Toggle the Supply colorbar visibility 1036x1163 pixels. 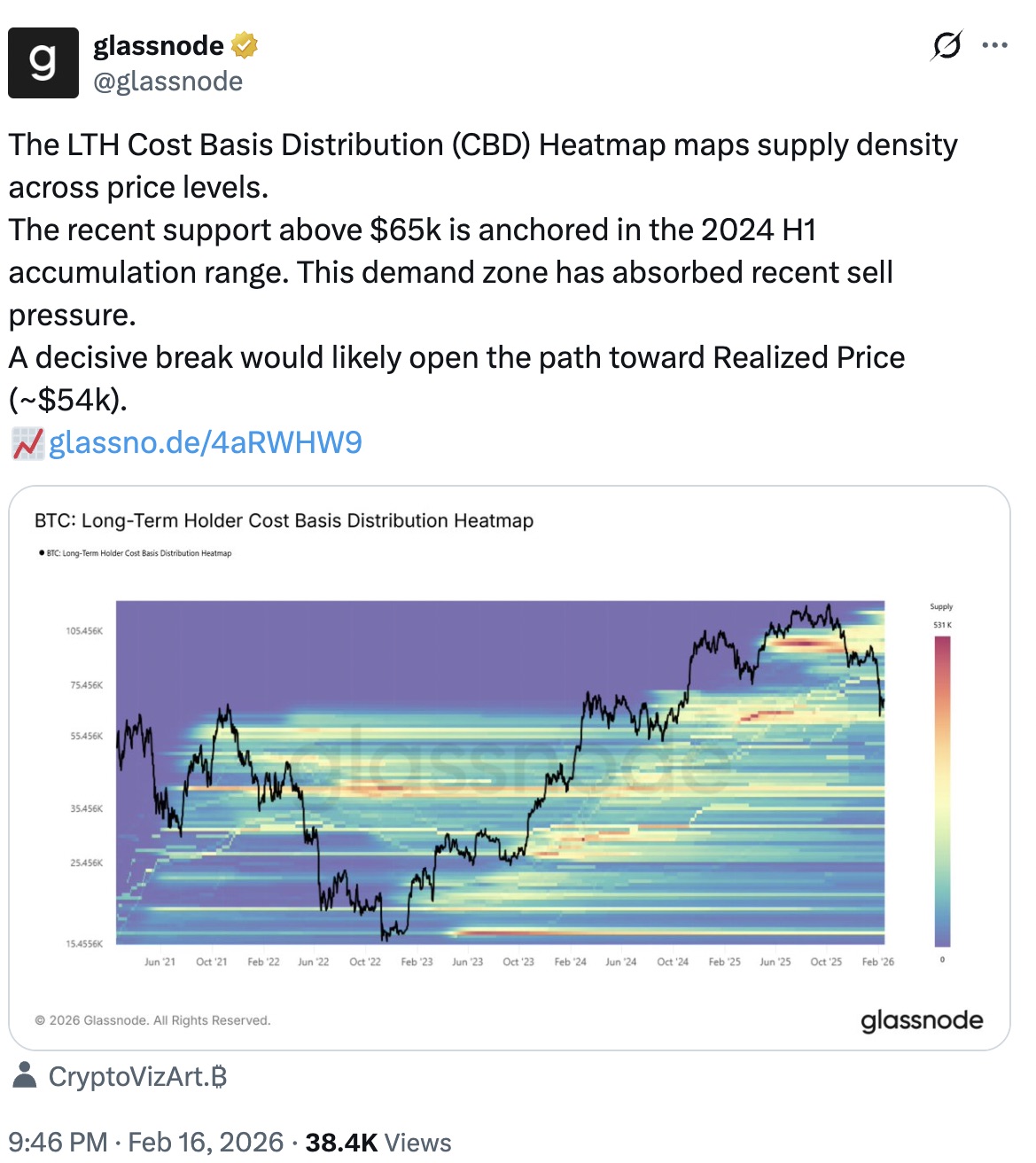(x=941, y=606)
